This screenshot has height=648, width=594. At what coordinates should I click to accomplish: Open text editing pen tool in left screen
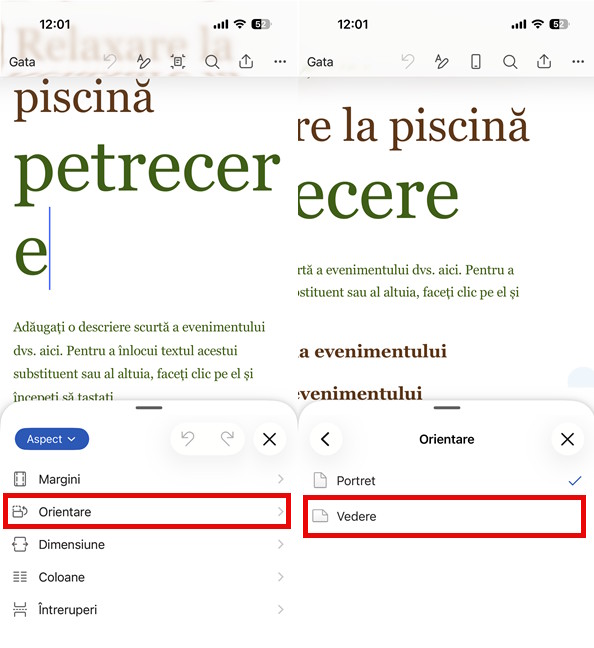pos(143,62)
